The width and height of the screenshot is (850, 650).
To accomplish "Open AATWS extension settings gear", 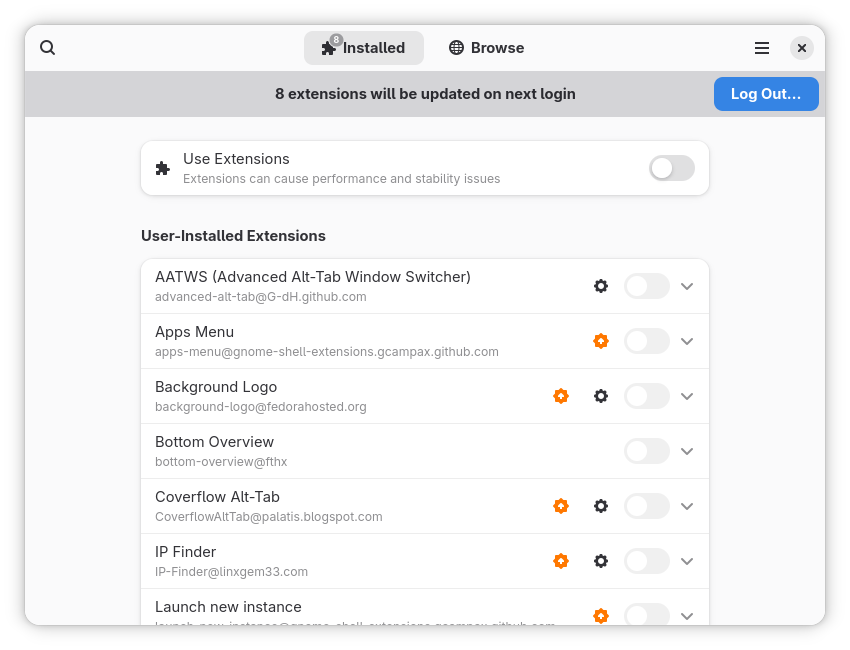I will (601, 286).
